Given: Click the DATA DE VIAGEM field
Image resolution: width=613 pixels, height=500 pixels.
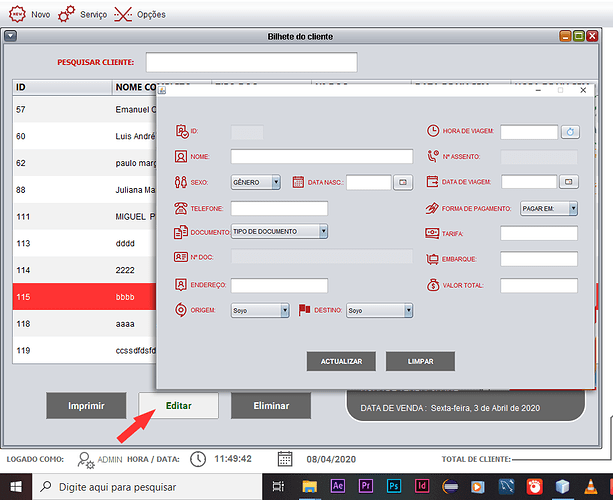Looking at the screenshot, I should coord(529,182).
